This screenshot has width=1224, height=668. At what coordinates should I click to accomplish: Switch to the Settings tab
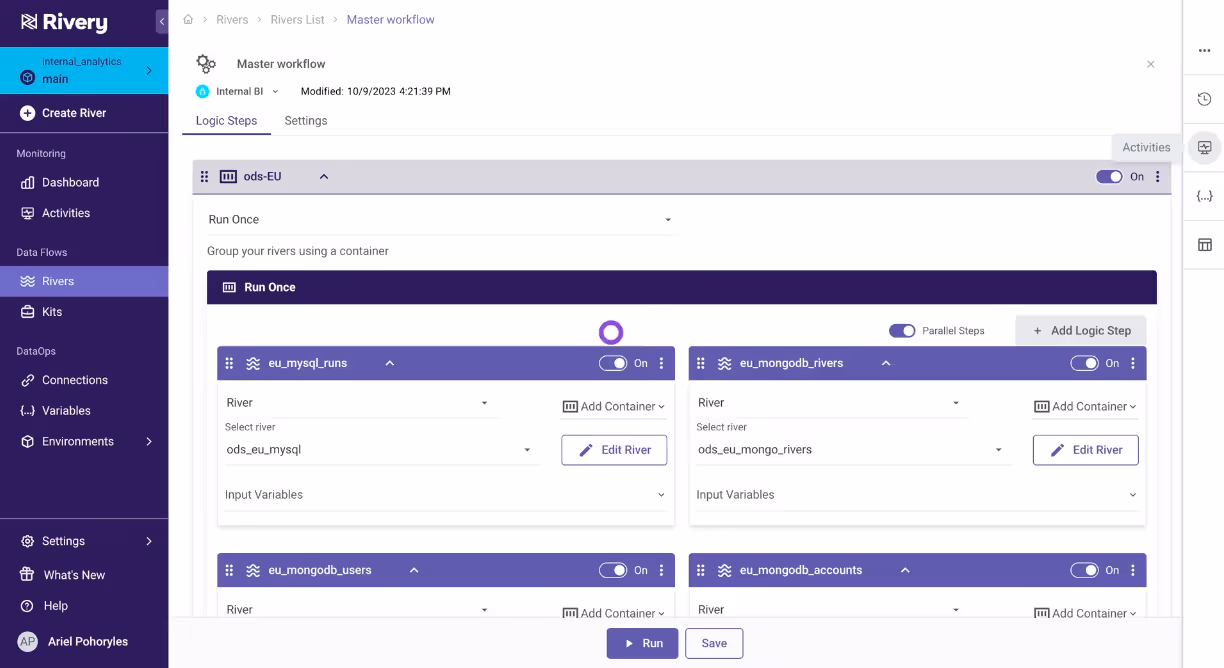pyautogui.click(x=305, y=120)
